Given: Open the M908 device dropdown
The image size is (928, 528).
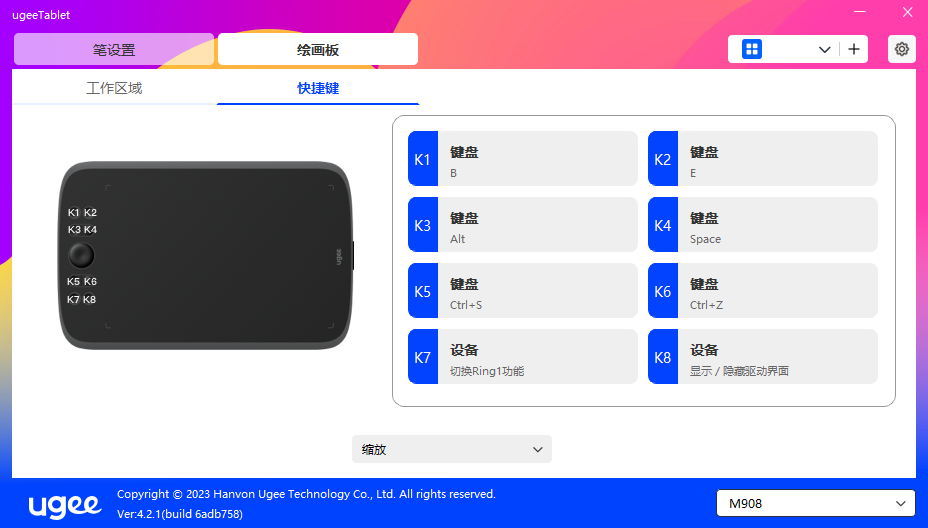Looking at the screenshot, I should (x=816, y=503).
